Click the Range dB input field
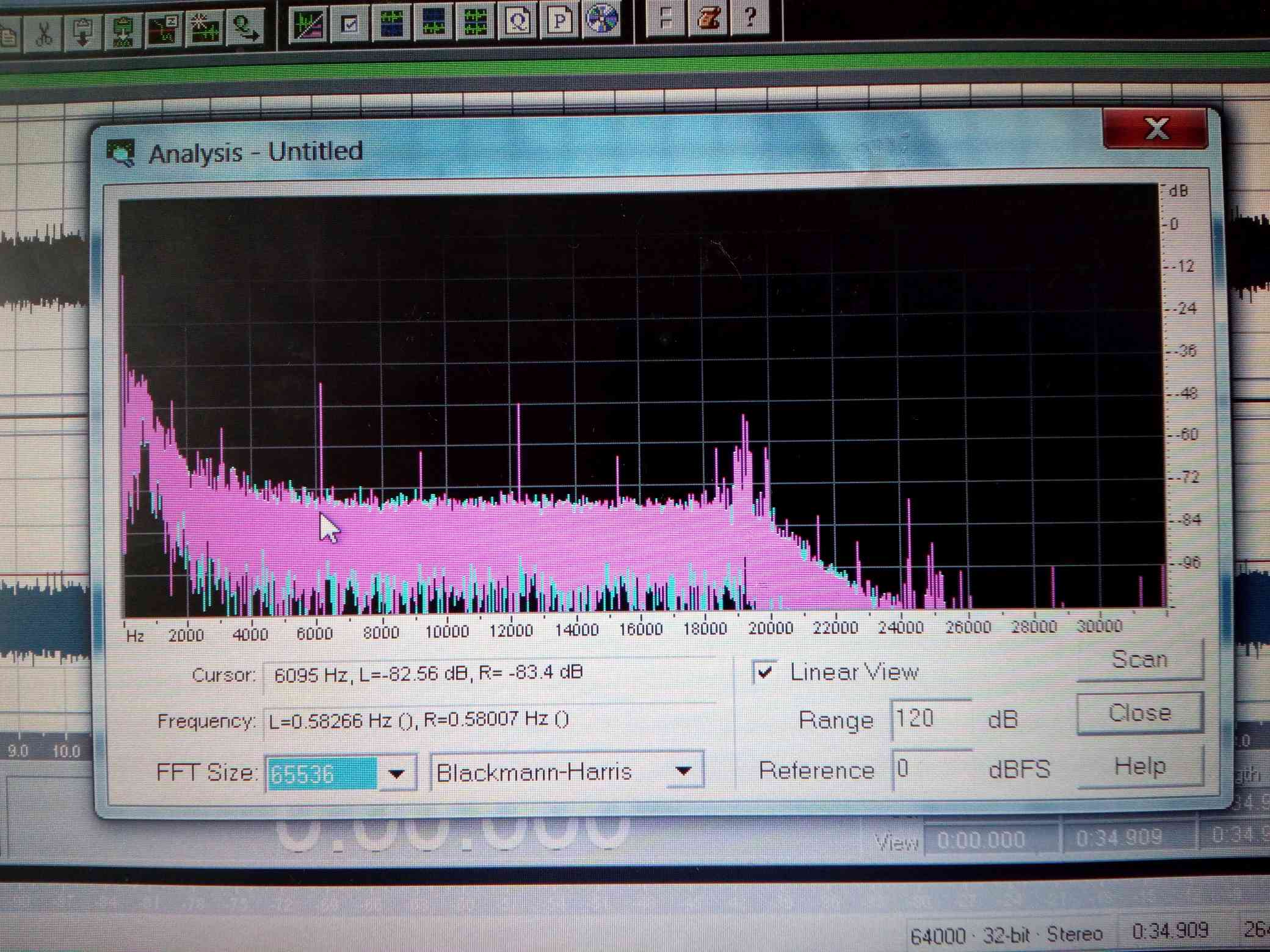The width and height of the screenshot is (1270, 952). click(929, 719)
